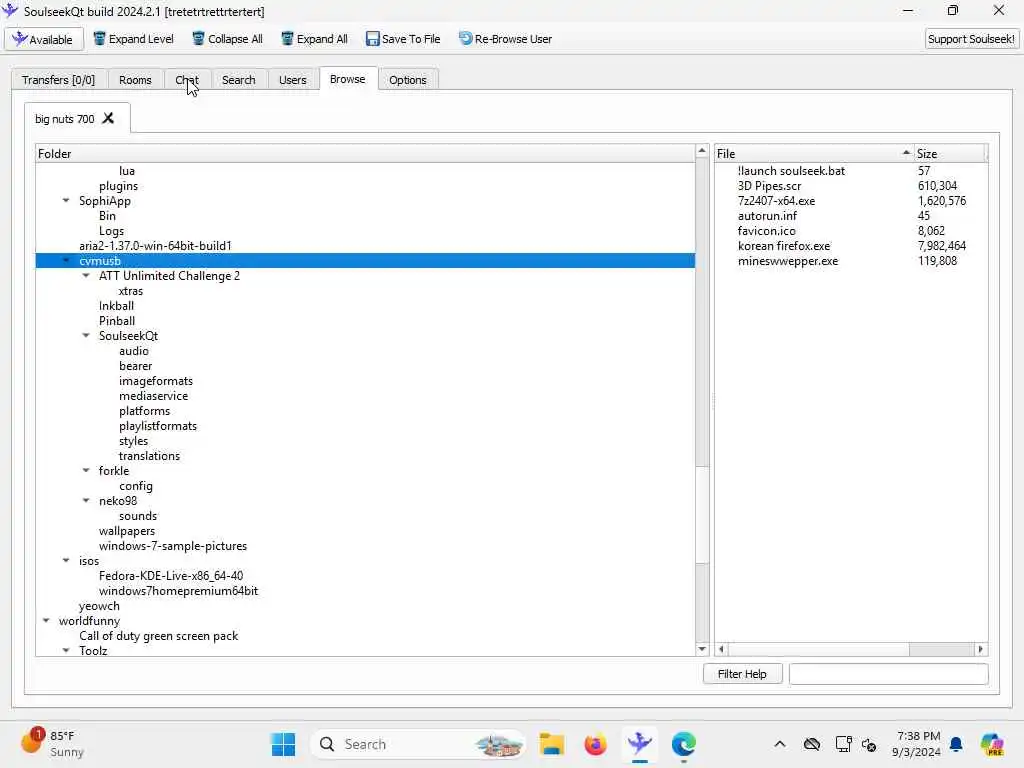Select file !launch soulseek.bat

pyautogui.click(x=791, y=170)
